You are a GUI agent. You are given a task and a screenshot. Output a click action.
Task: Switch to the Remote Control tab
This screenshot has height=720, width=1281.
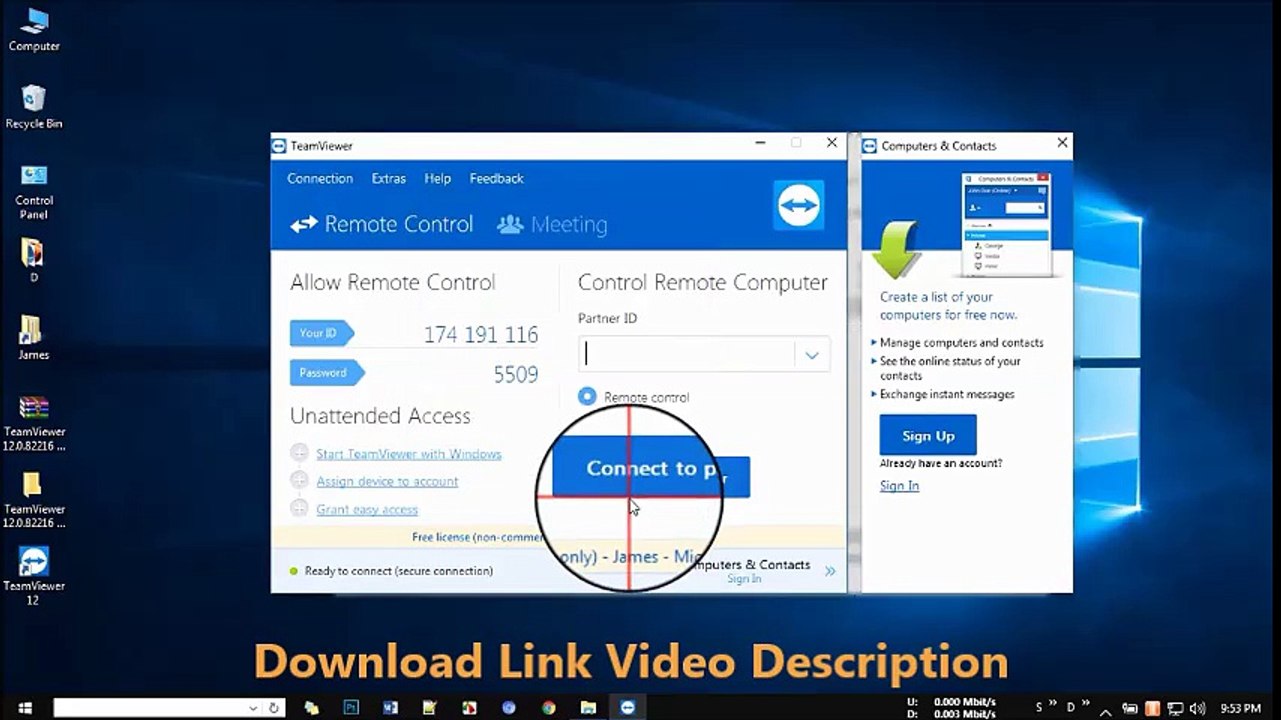click(x=382, y=224)
